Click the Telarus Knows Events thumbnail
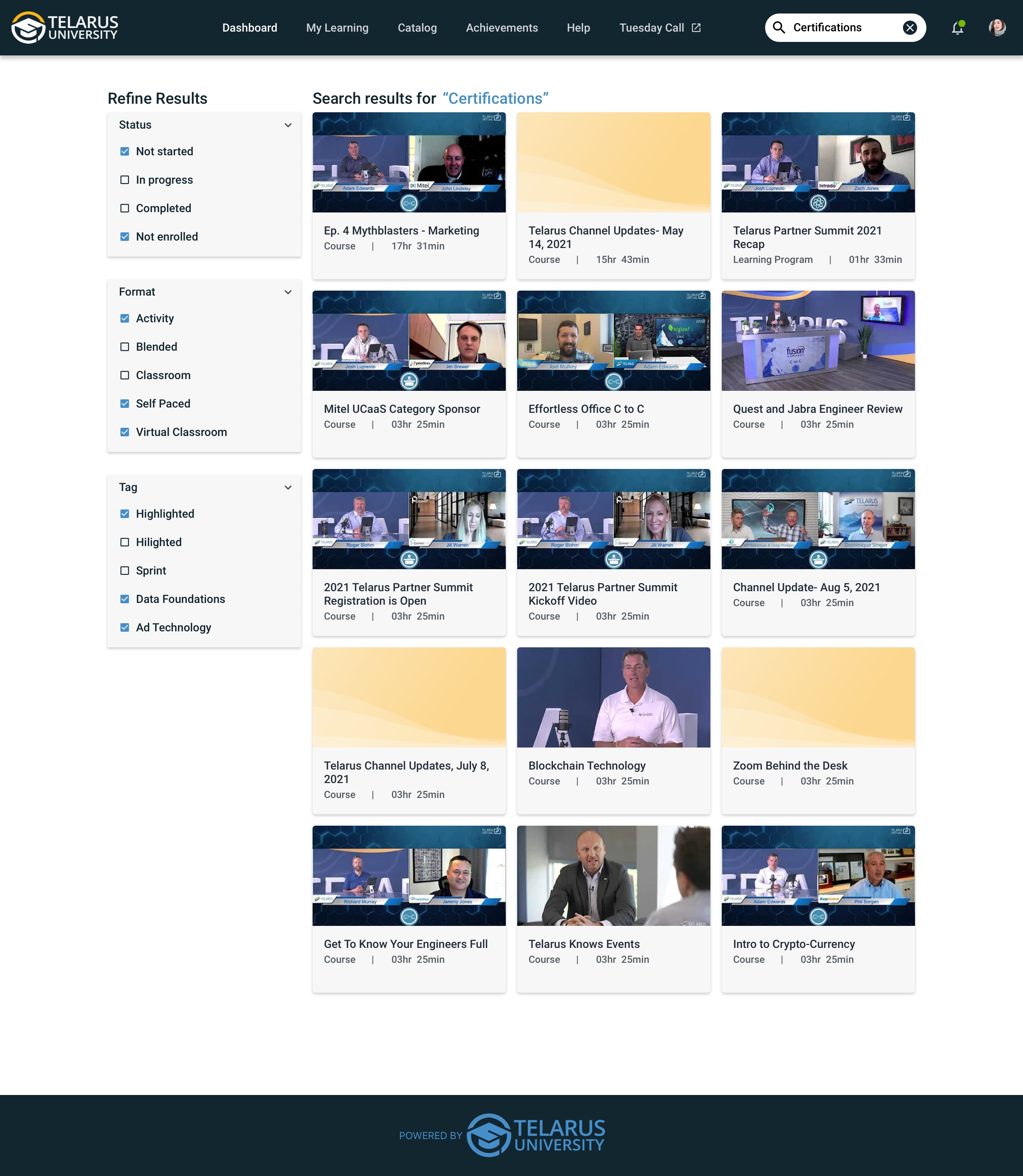1023x1176 pixels. tap(614, 876)
